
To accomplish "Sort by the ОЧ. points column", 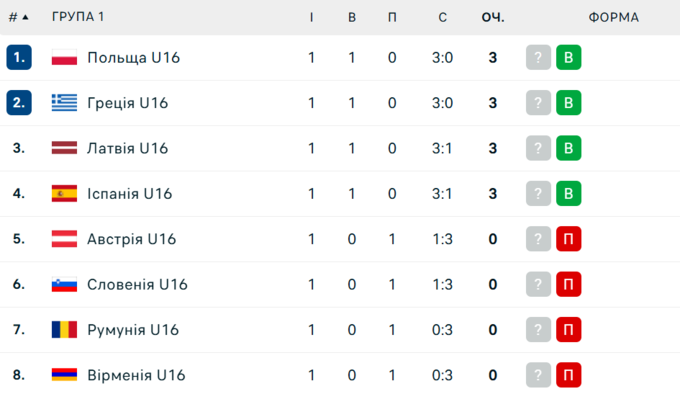I will [493, 17].
